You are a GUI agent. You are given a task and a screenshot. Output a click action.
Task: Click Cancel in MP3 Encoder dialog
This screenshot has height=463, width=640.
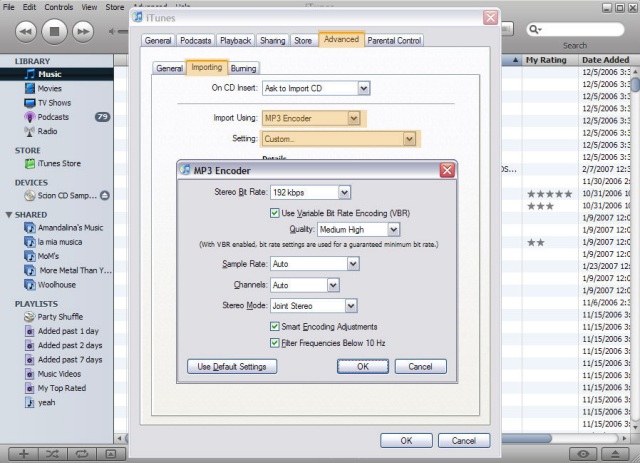point(420,367)
